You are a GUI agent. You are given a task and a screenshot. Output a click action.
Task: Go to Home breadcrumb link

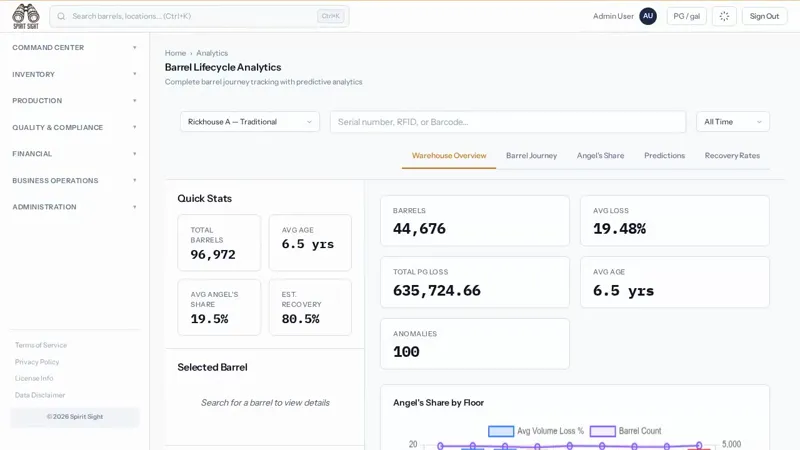coord(176,53)
